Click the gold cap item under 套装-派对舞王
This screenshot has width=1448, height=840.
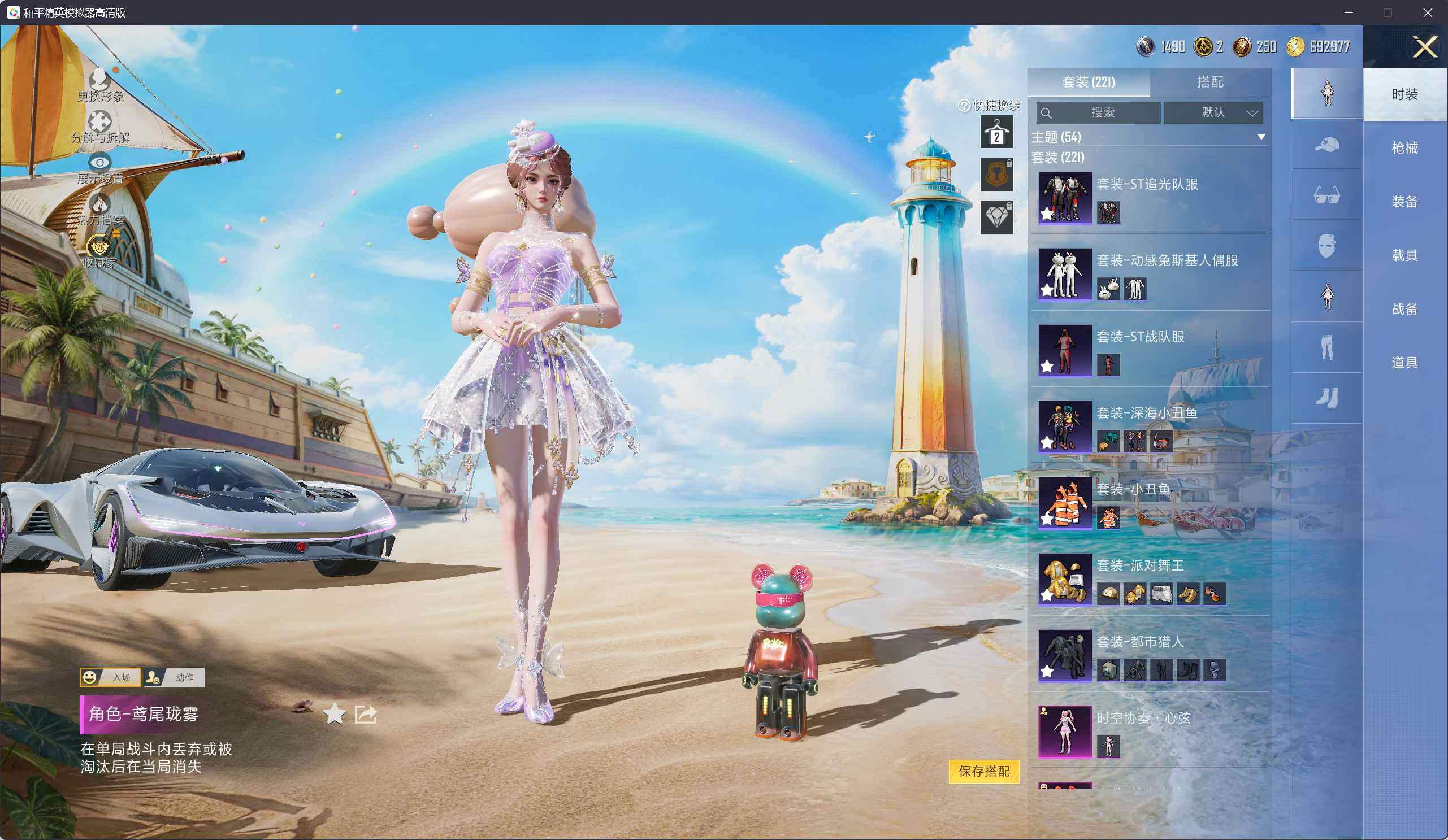1108,594
